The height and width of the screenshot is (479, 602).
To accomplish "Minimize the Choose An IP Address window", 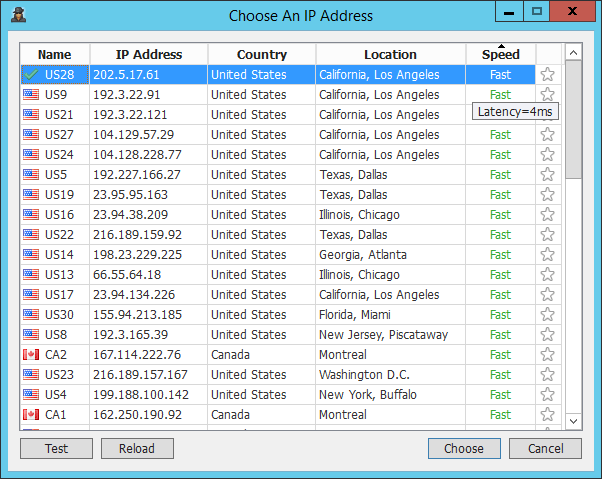I will (509, 12).
